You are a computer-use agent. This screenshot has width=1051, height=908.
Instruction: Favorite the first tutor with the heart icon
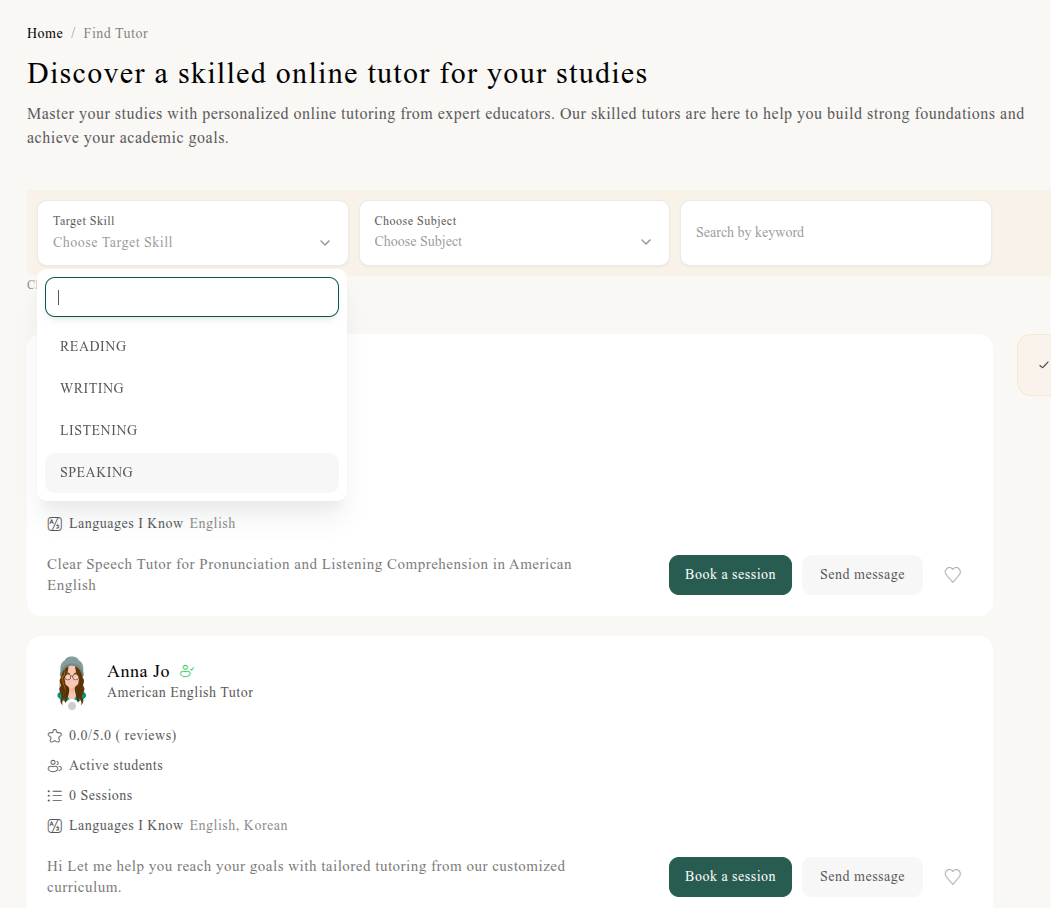coord(952,575)
